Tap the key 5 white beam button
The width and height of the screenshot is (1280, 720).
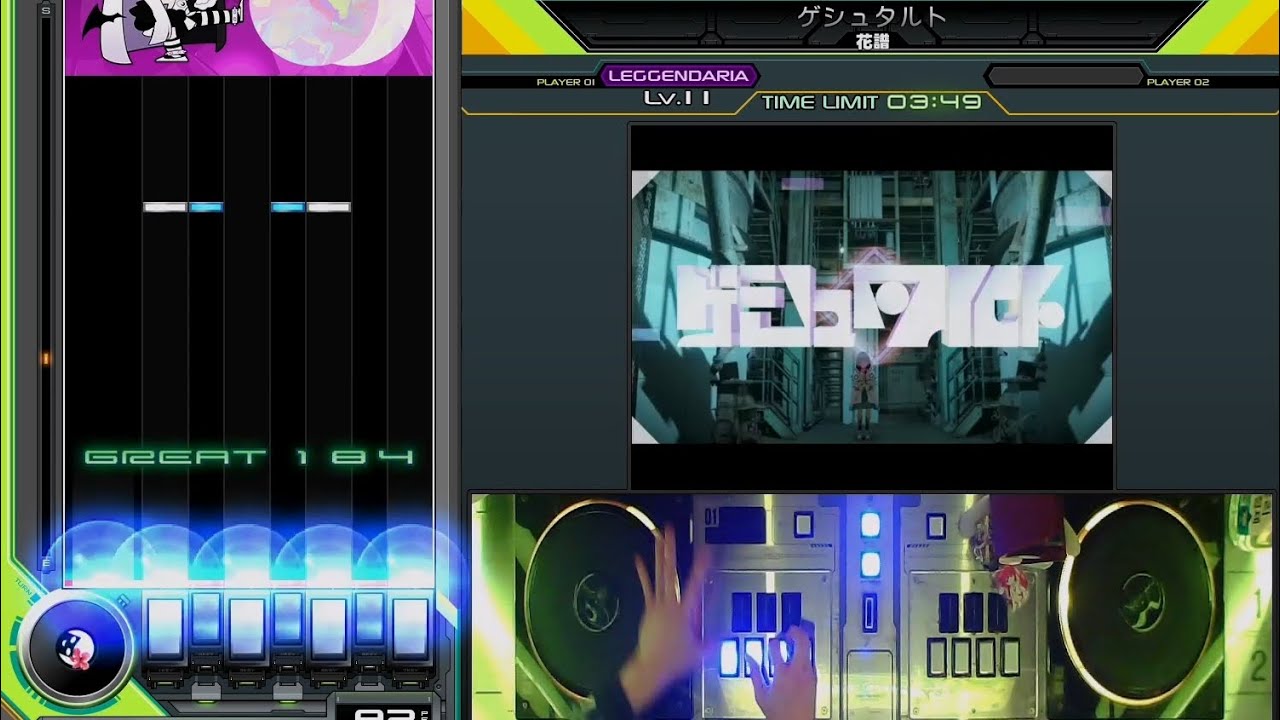point(328,628)
